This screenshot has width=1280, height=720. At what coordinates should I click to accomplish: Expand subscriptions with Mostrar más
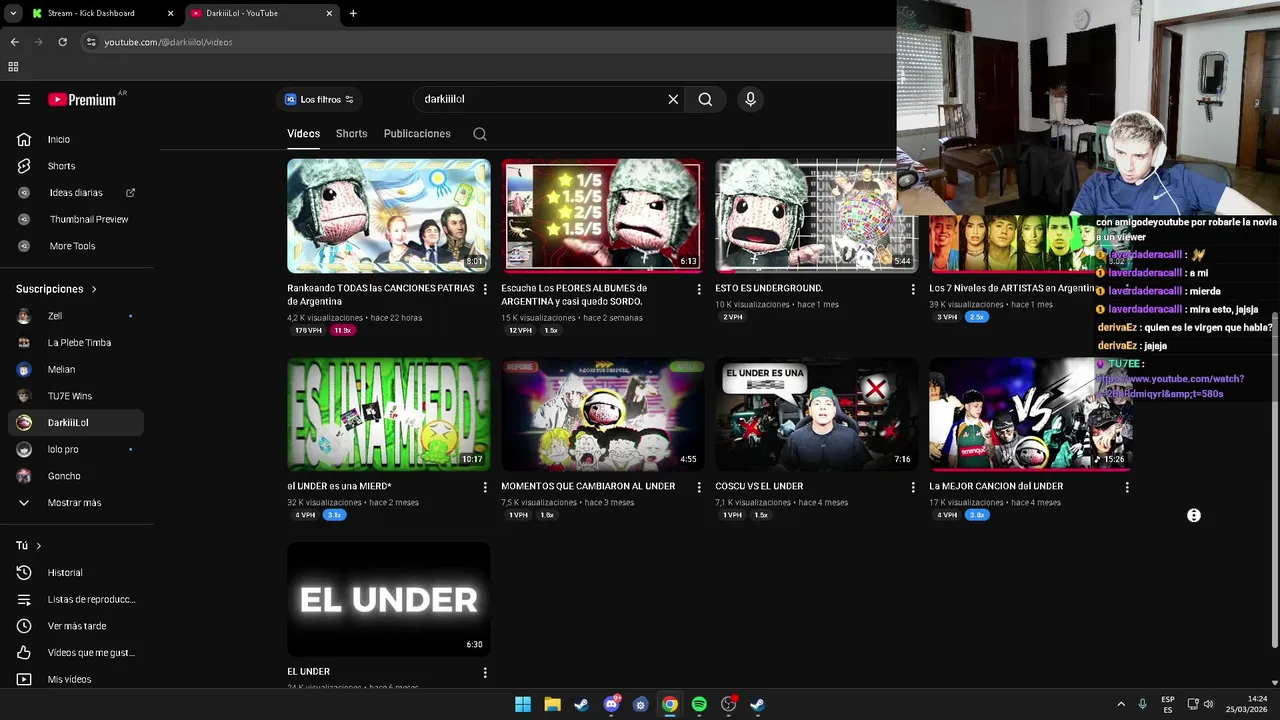(72, 503)
